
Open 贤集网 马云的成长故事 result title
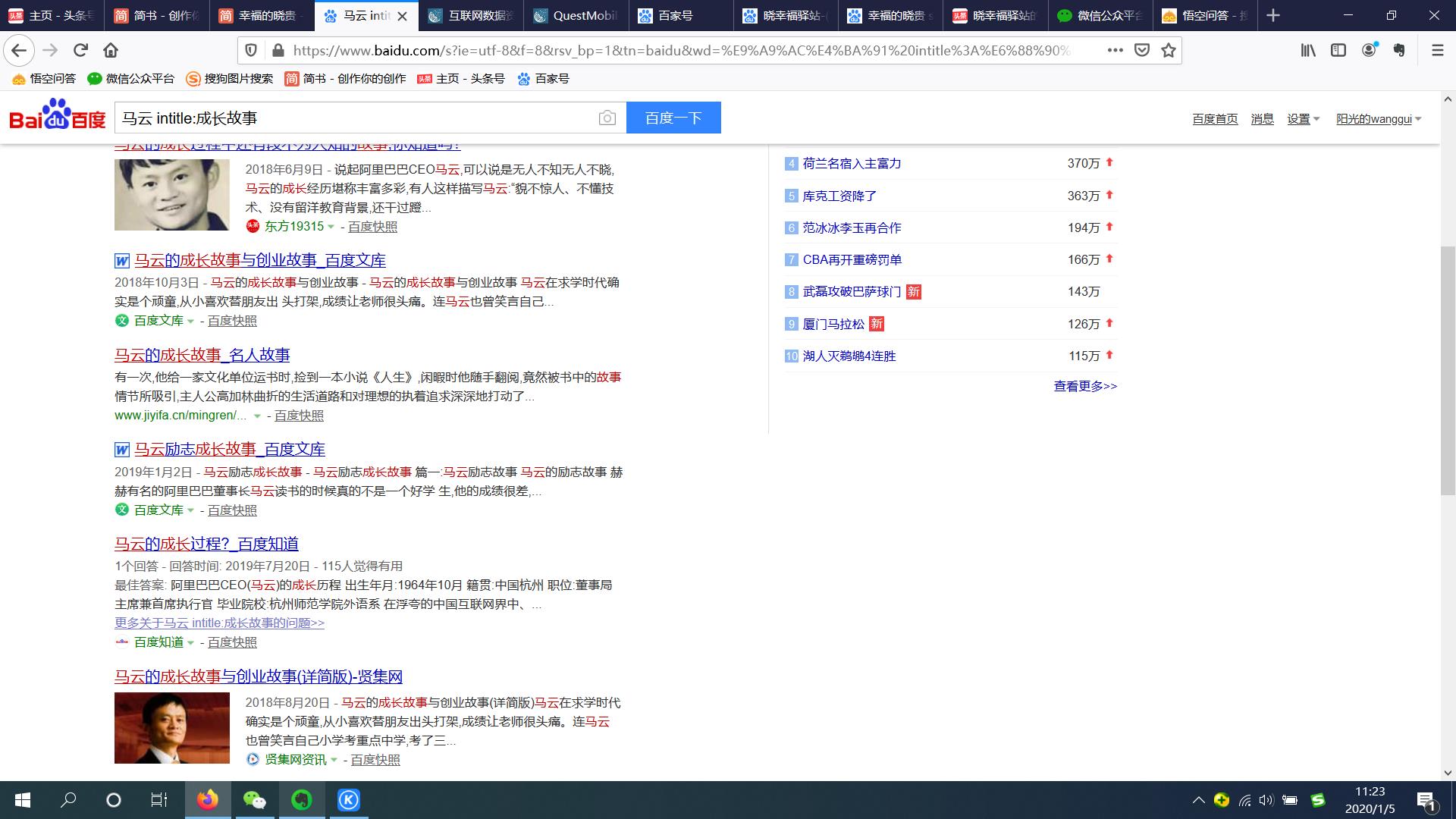coord(259,676)
